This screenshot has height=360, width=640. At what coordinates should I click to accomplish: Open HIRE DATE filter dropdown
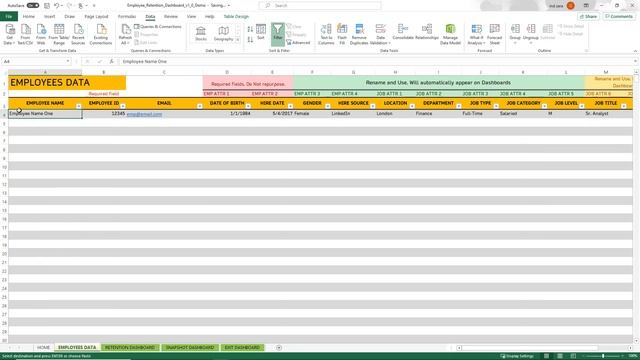pos(290,106)
